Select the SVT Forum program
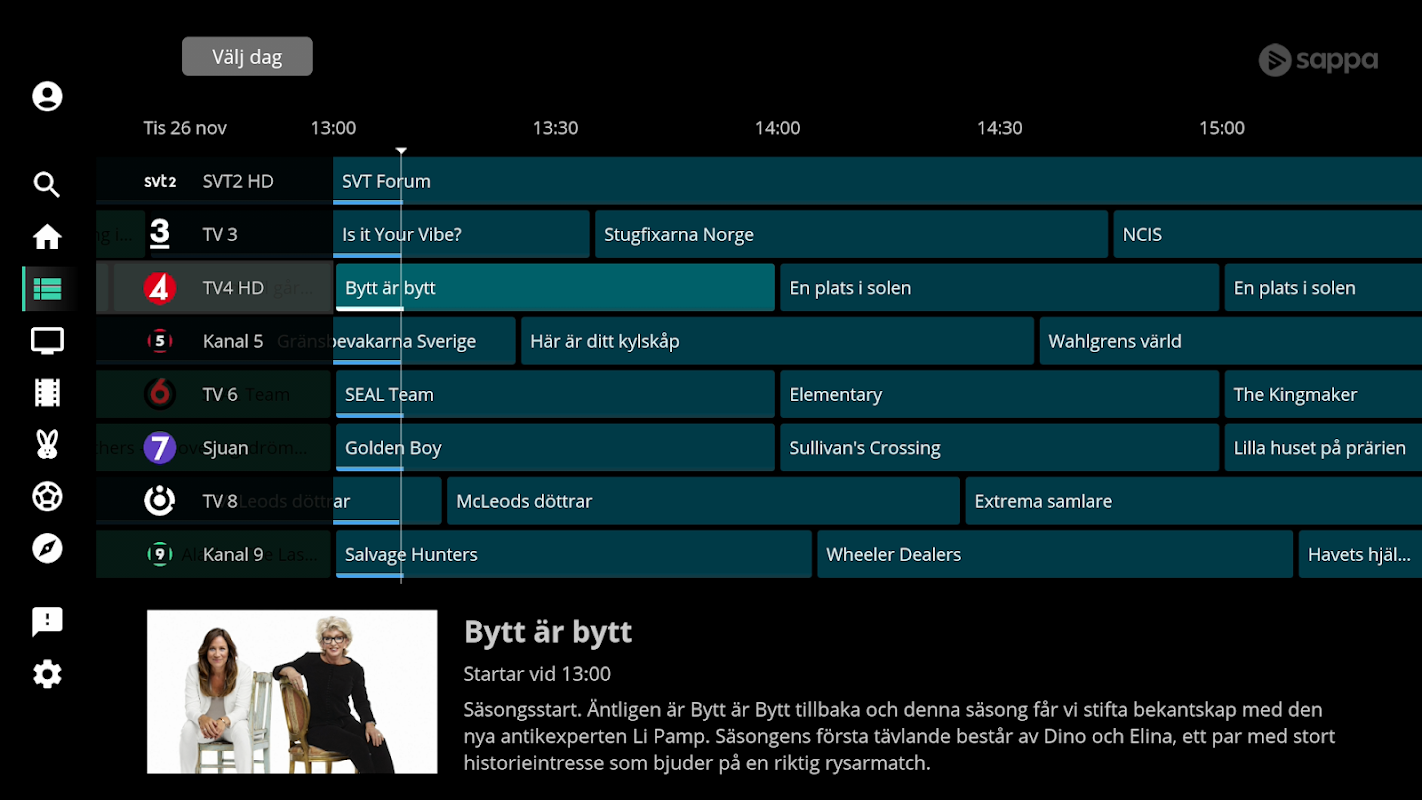 tap(877, 181)
